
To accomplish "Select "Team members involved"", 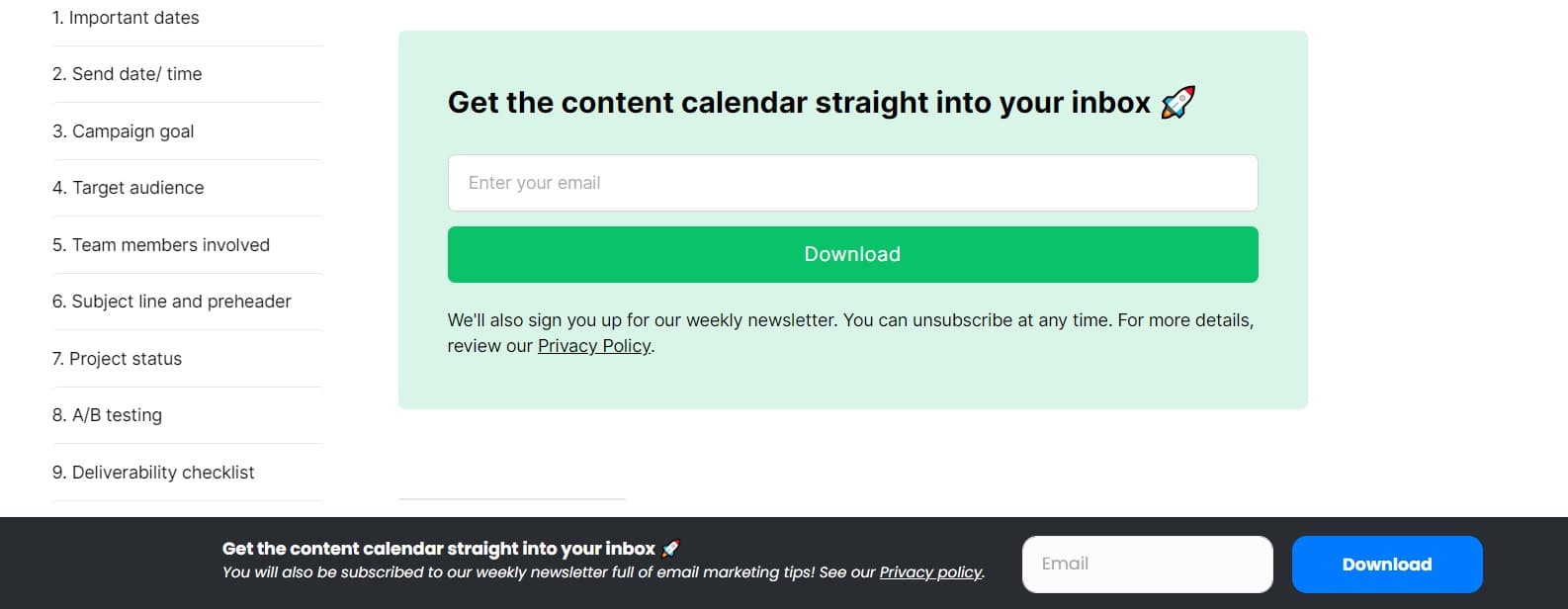I will 161,244.
